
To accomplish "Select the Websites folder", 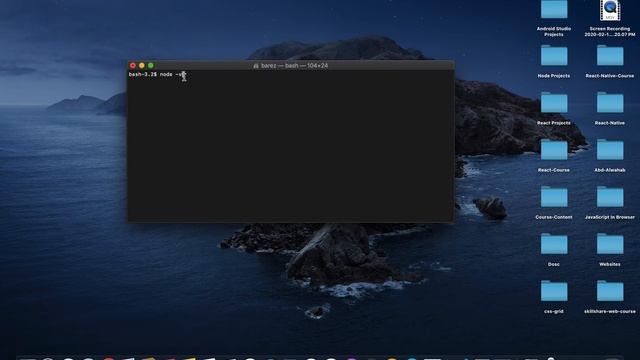I will coord(610,244).
